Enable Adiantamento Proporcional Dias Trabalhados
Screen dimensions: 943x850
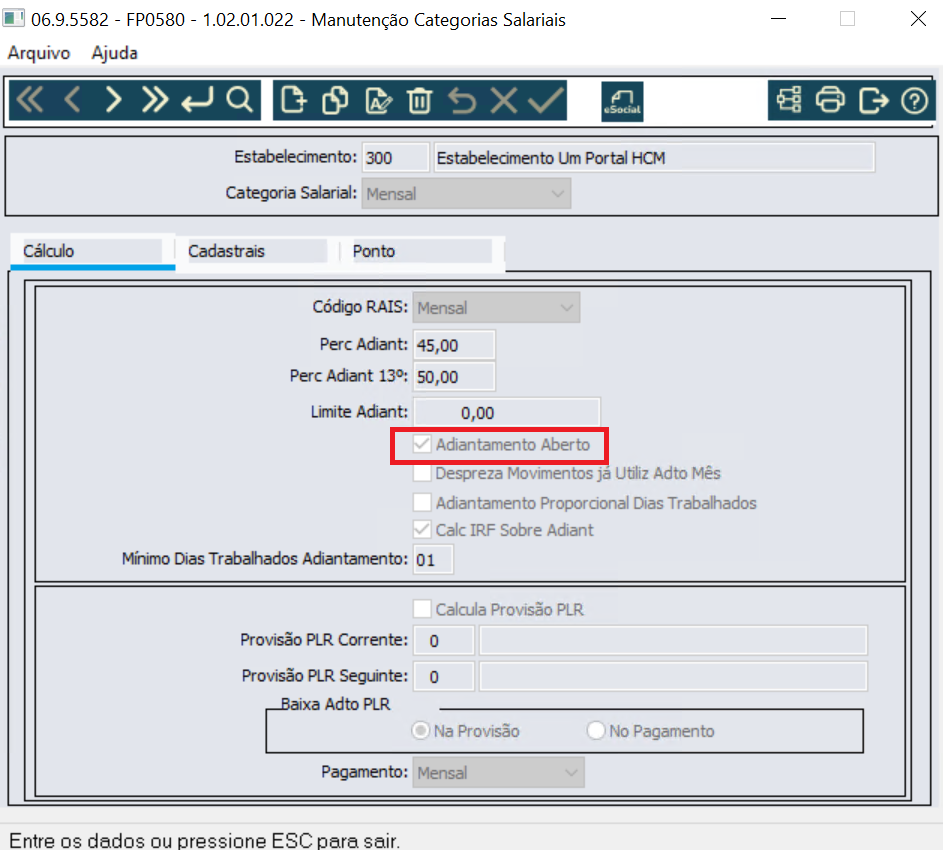click(x=422, y=502)
